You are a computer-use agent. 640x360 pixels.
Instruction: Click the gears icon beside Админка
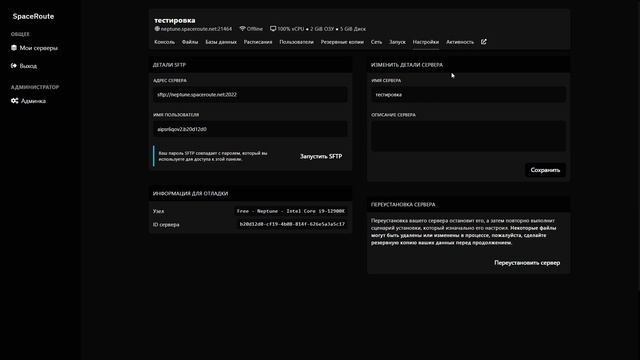15,101
